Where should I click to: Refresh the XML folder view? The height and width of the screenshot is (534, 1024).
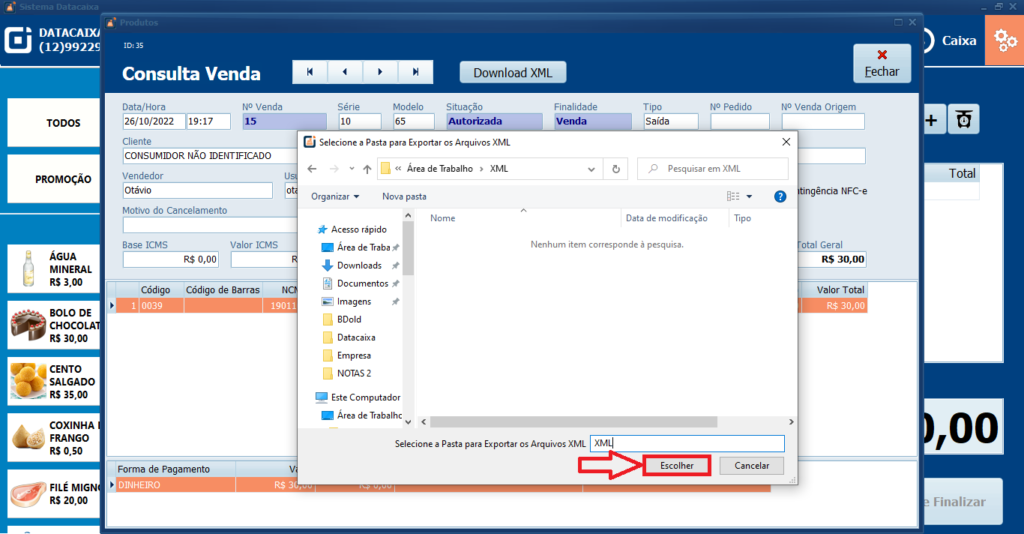click(616, 169)
